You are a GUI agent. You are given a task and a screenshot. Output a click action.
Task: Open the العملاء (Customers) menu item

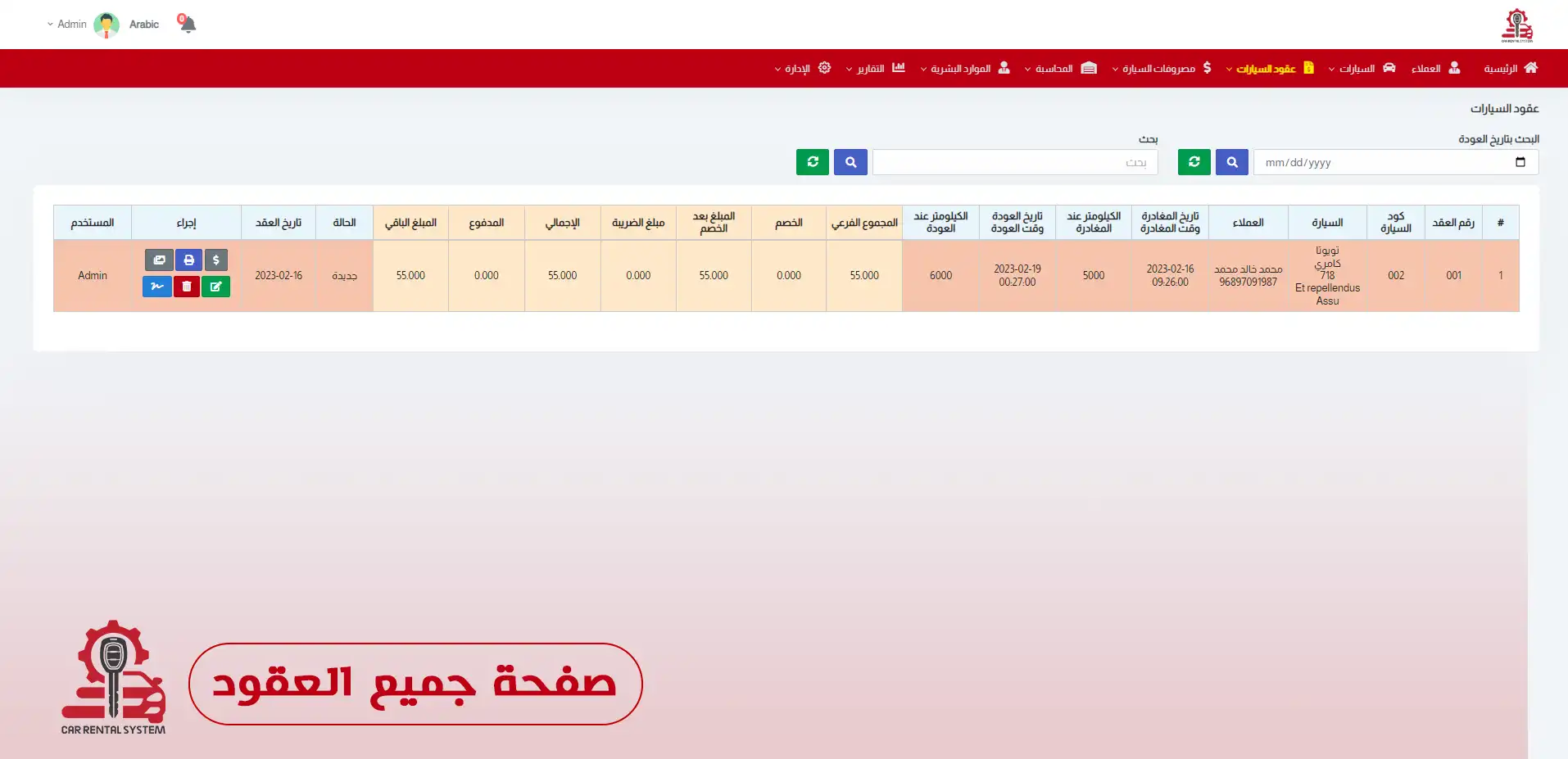point(1435,69)
